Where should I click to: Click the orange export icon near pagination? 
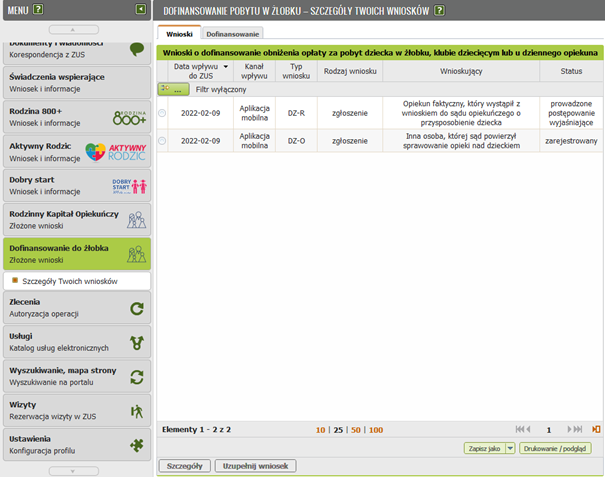(x=596, y=430)
